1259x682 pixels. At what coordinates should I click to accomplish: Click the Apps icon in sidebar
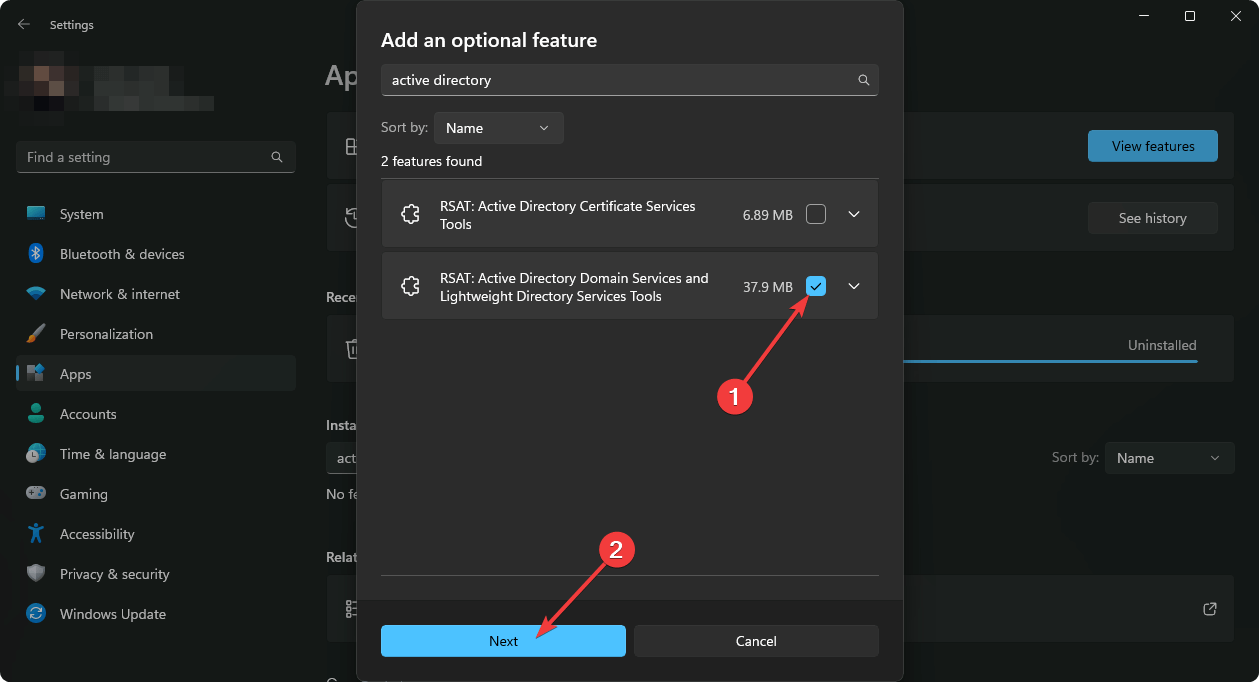[36, 374]
